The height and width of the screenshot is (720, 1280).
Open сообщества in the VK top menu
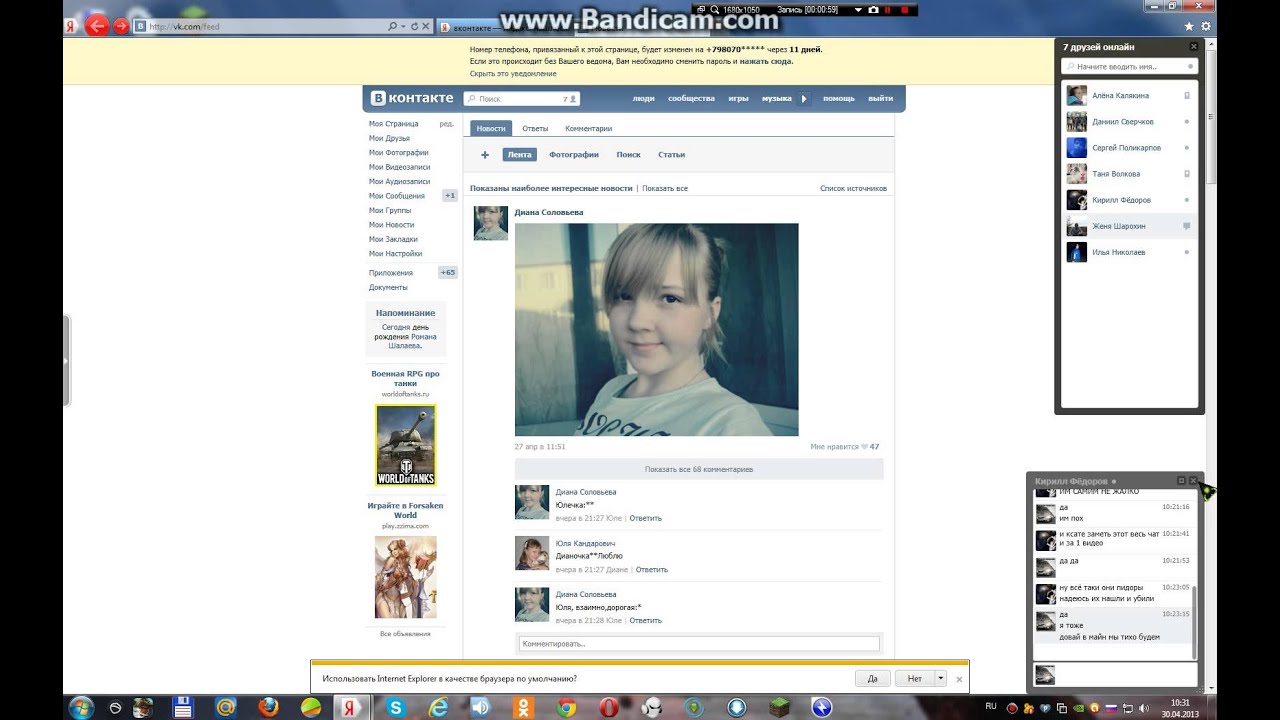click(691, 99)
